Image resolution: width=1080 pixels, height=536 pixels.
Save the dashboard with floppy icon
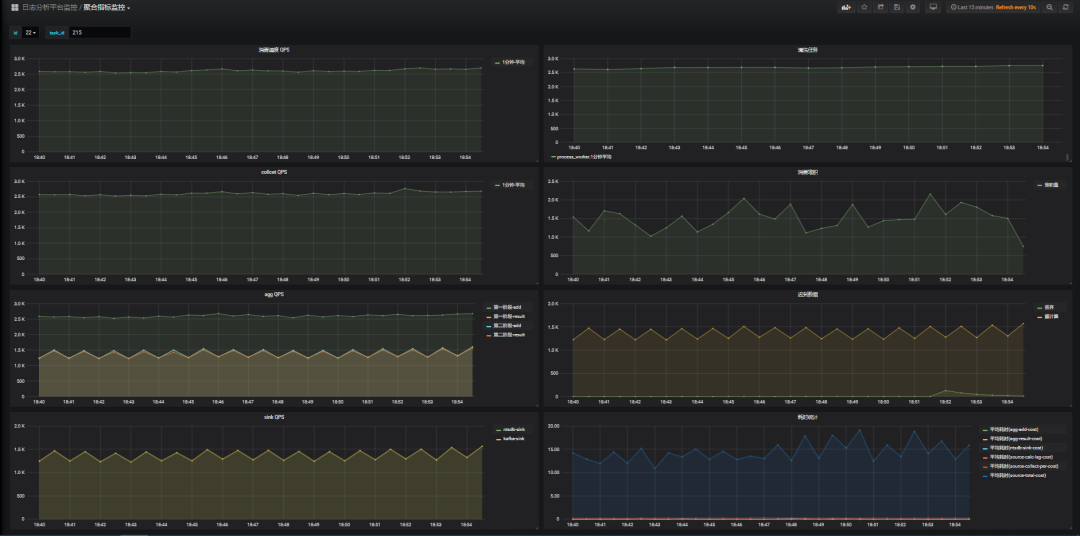coord(897,7)
